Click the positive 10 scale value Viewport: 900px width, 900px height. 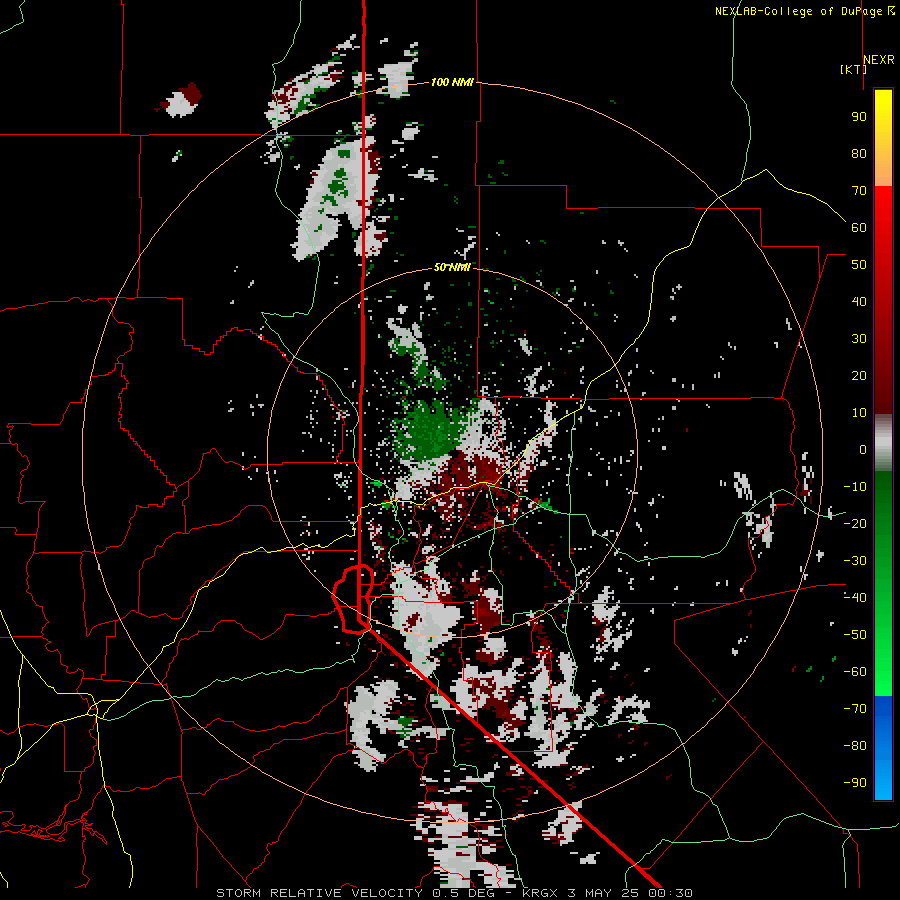[x=859, y=413]
